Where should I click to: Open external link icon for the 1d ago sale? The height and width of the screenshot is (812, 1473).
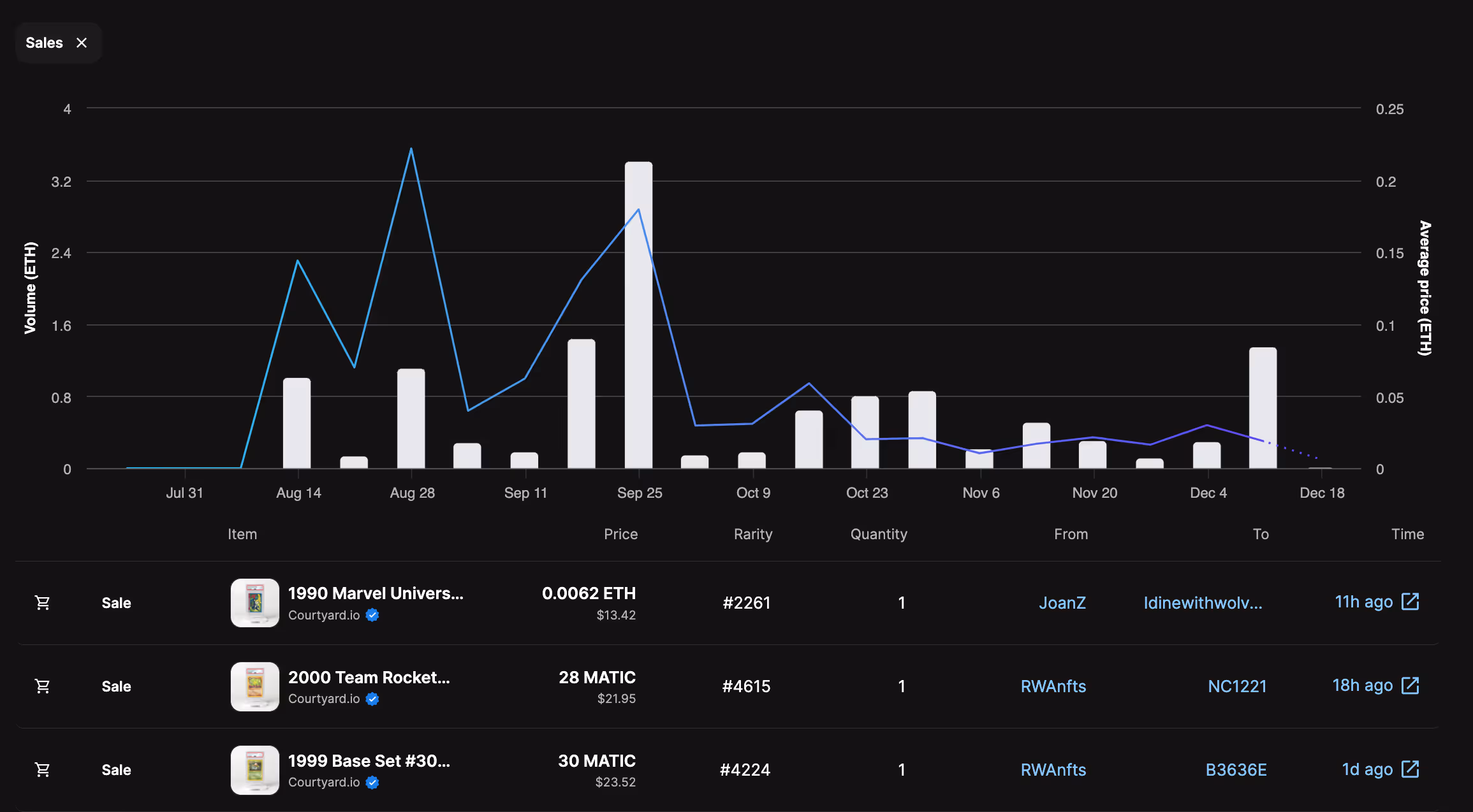pos(1411,769)
